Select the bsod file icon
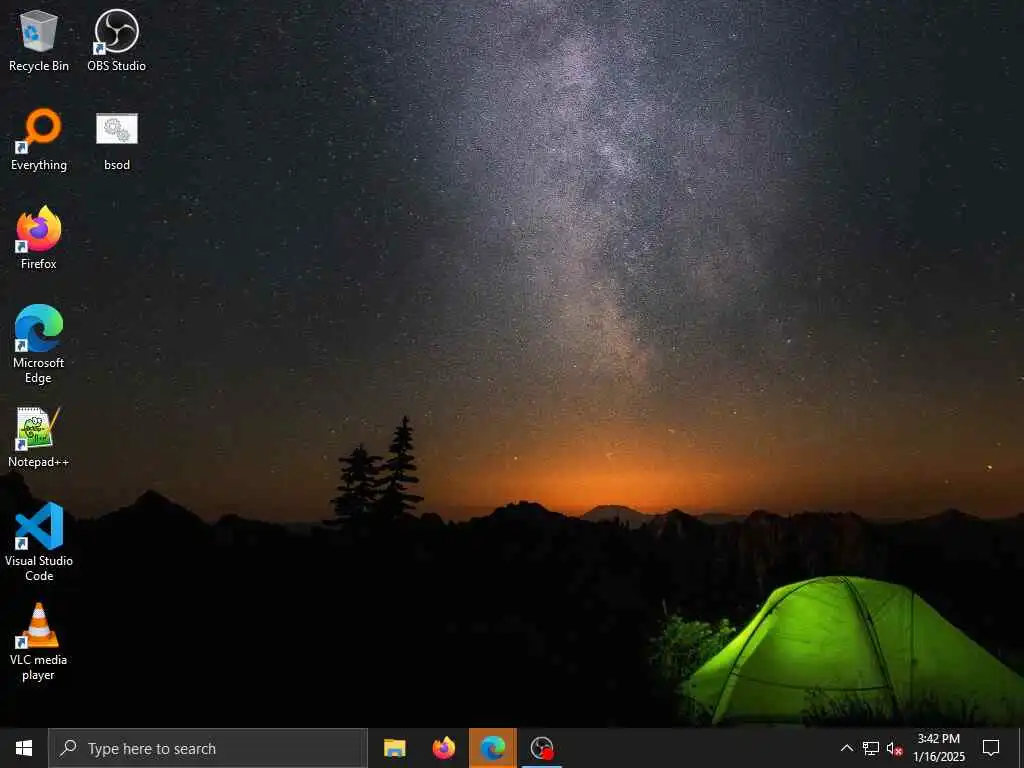 [116, 140]
